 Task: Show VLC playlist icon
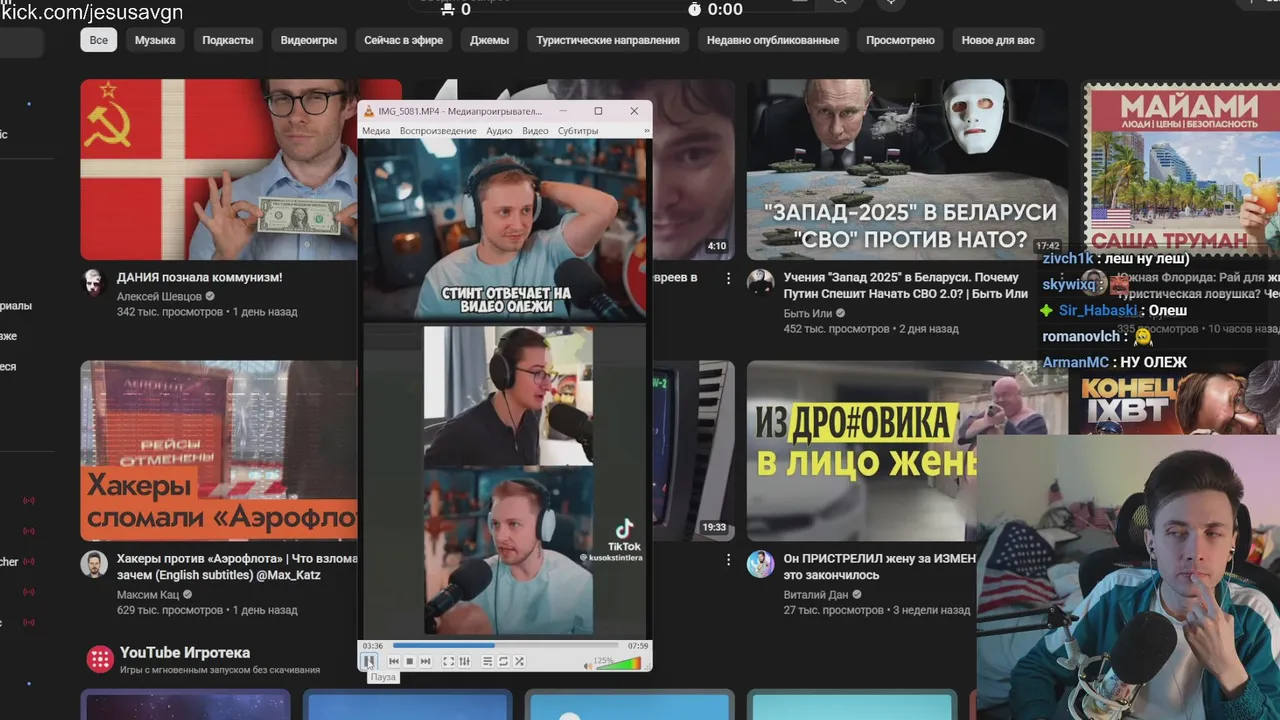click(x=488, y=661)
